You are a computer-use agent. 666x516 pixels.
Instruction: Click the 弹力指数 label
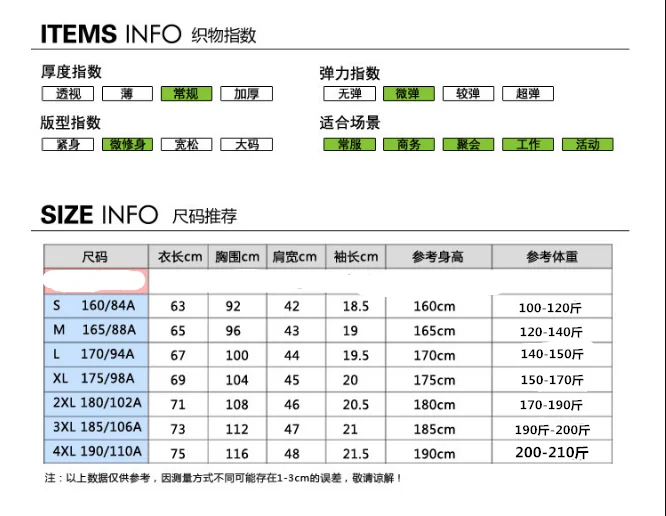(350, 73)
